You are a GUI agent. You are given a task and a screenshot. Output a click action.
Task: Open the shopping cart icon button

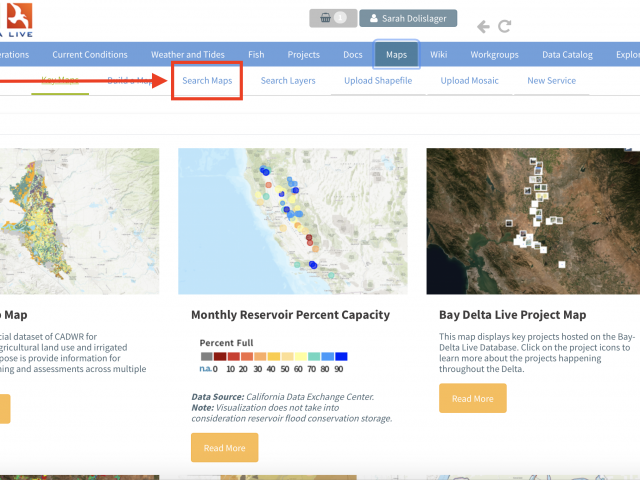(x=332, y=18)
